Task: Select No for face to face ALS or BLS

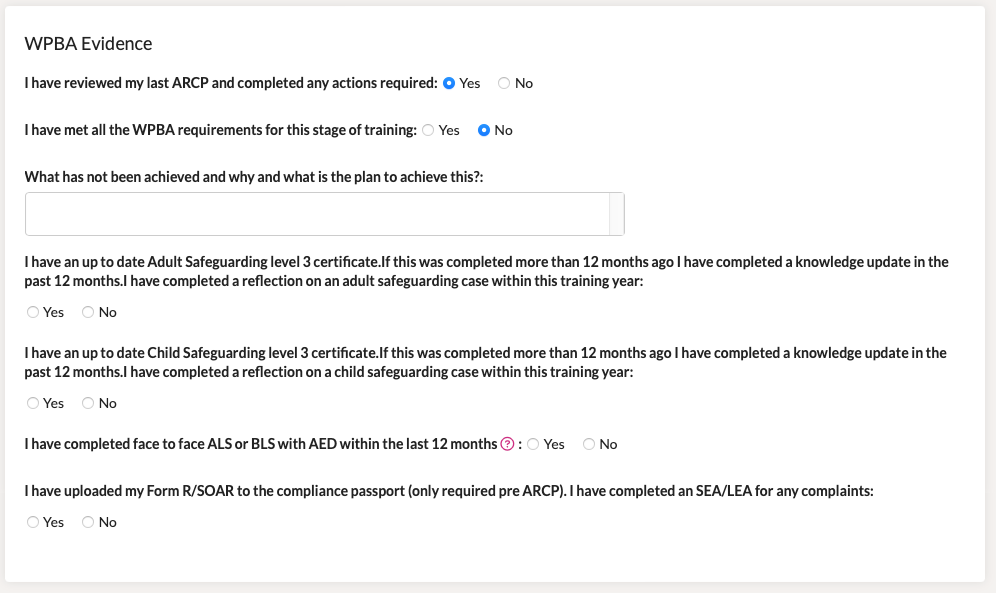Action: pos(587,444)
